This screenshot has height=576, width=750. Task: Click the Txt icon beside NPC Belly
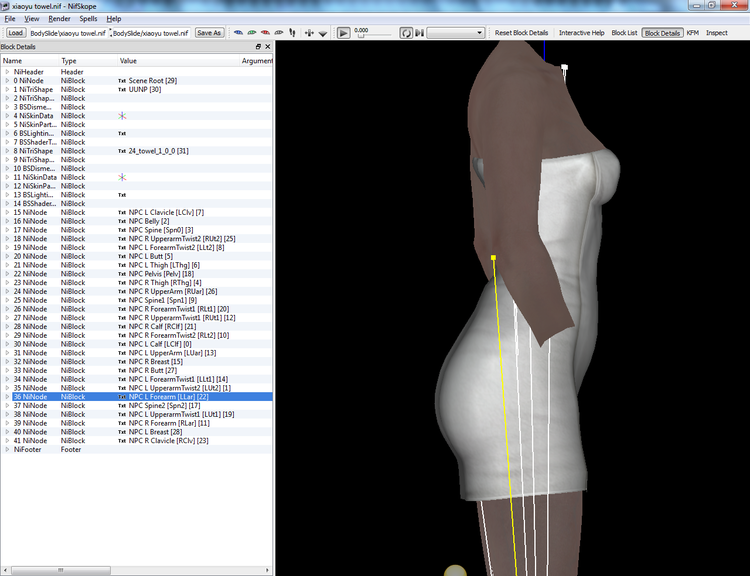pyautogui.click(x=122, y=221)
